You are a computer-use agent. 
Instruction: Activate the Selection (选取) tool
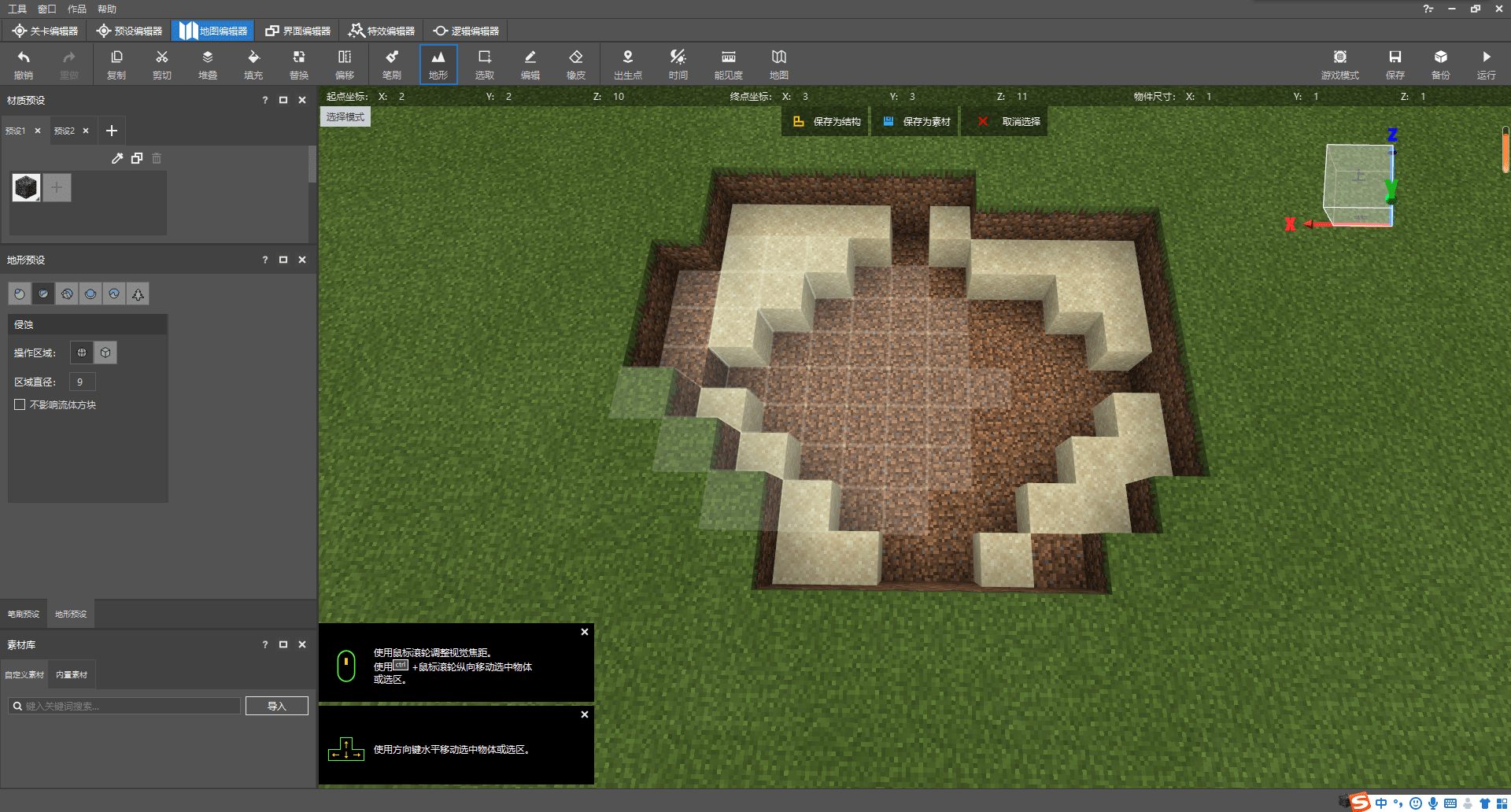[485, 65]
